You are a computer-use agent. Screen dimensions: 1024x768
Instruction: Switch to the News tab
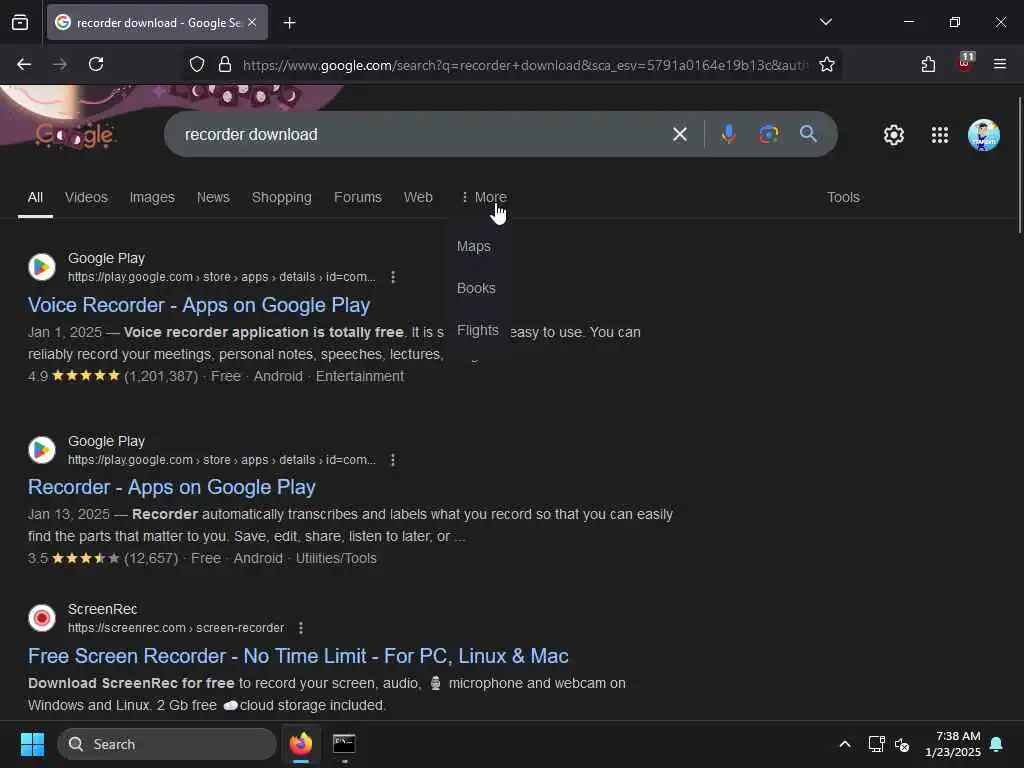coord(213,197)
